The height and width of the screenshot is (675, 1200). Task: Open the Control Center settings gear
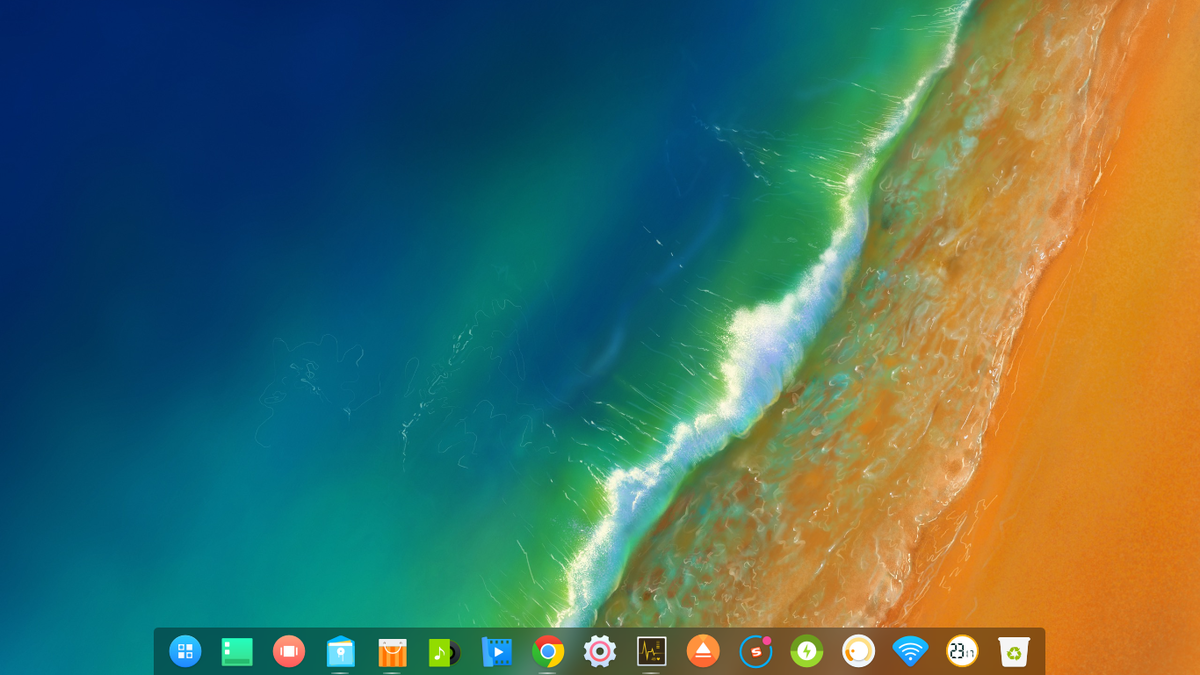600,651
